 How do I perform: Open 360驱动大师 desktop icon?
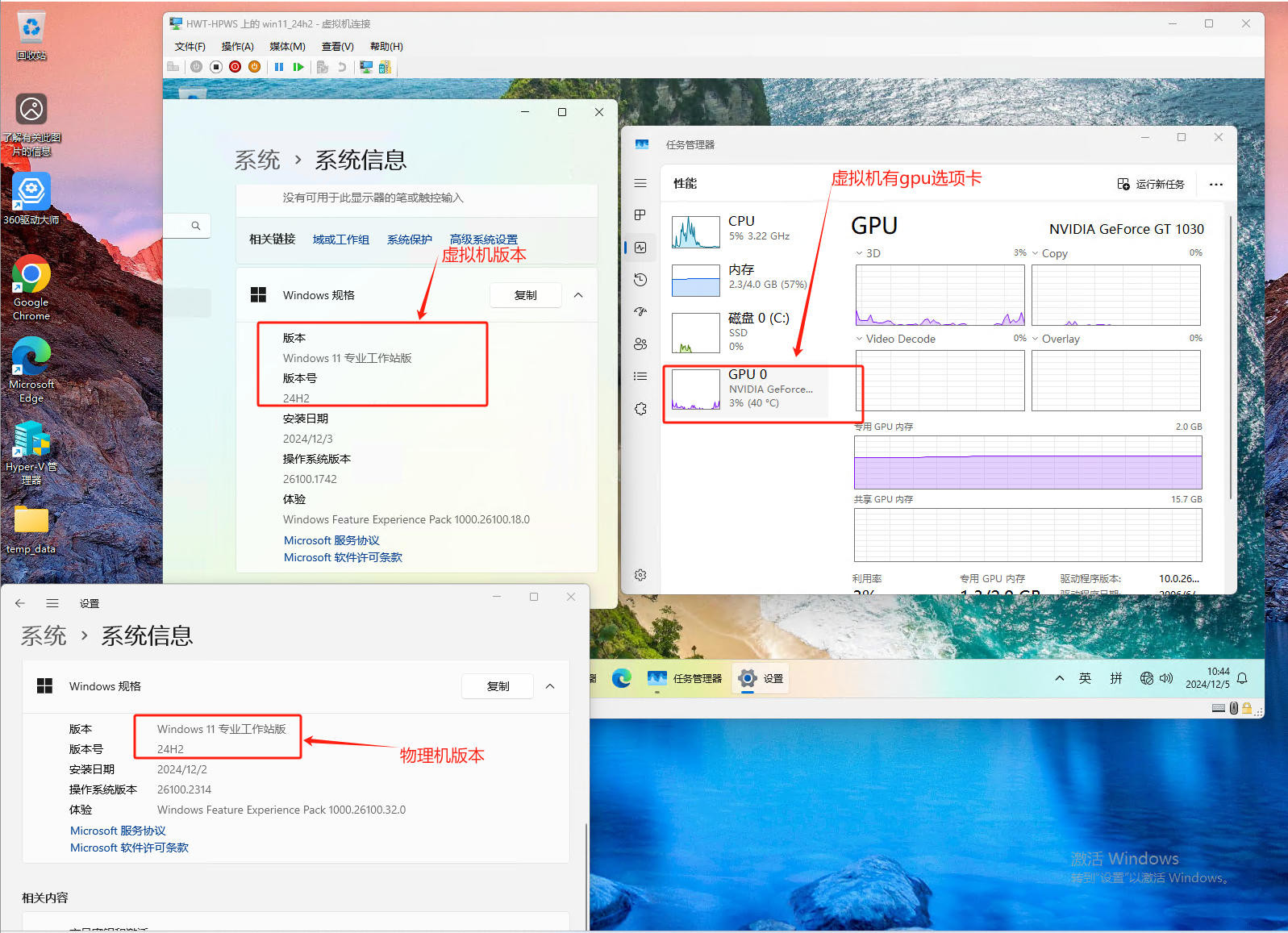click(31, 199)
